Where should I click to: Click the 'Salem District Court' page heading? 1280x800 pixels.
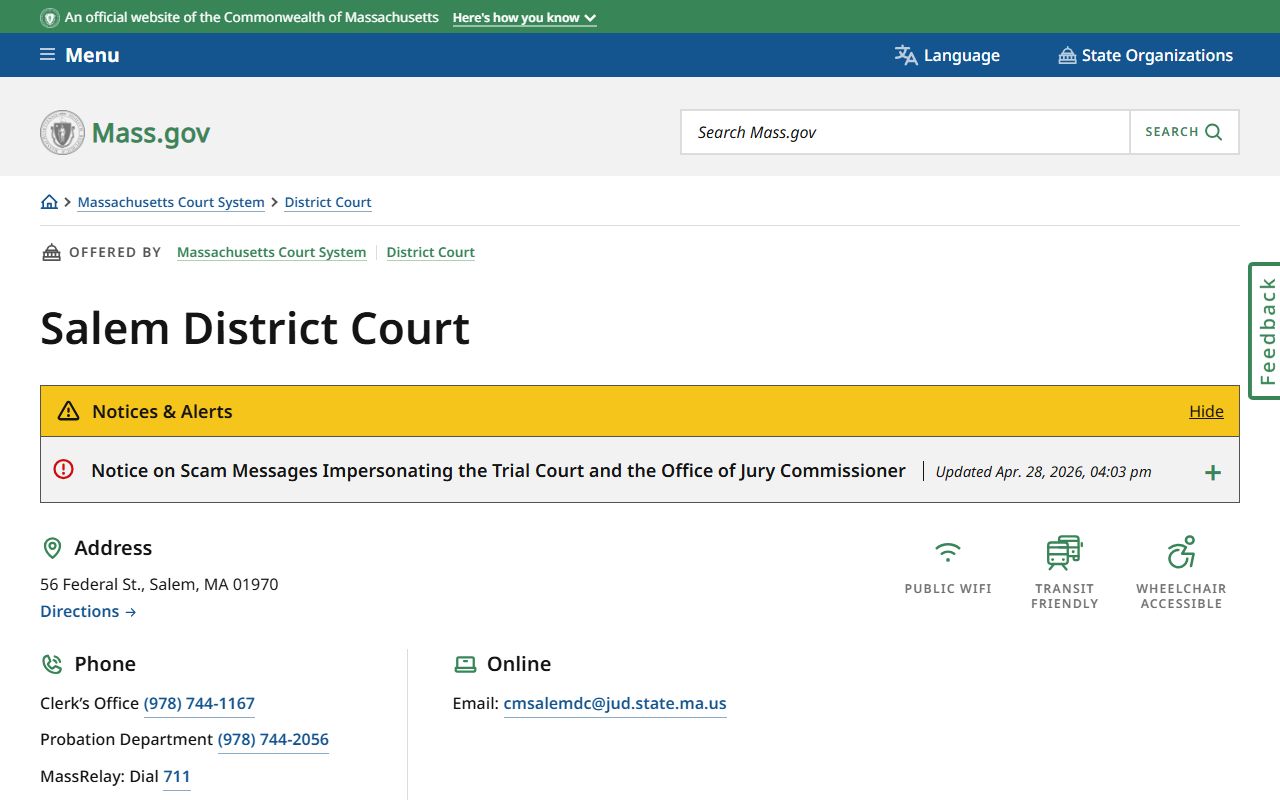click(255, 328)
